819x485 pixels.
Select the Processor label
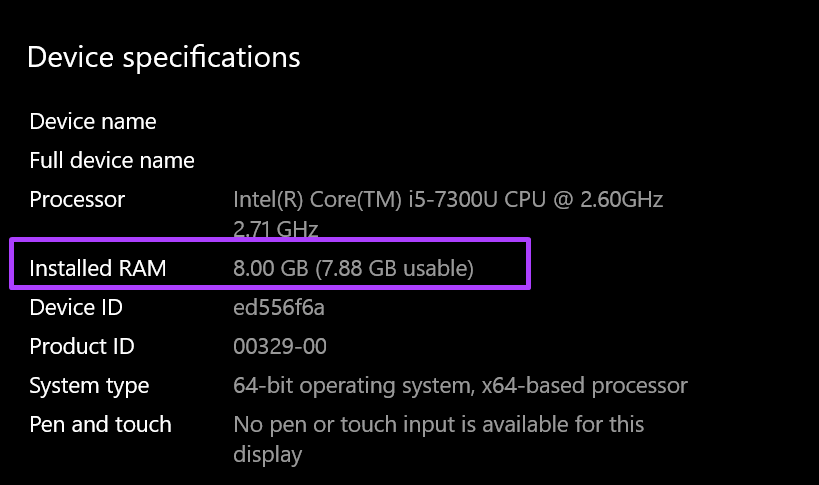pyautogui.click(x=77, y=200)
